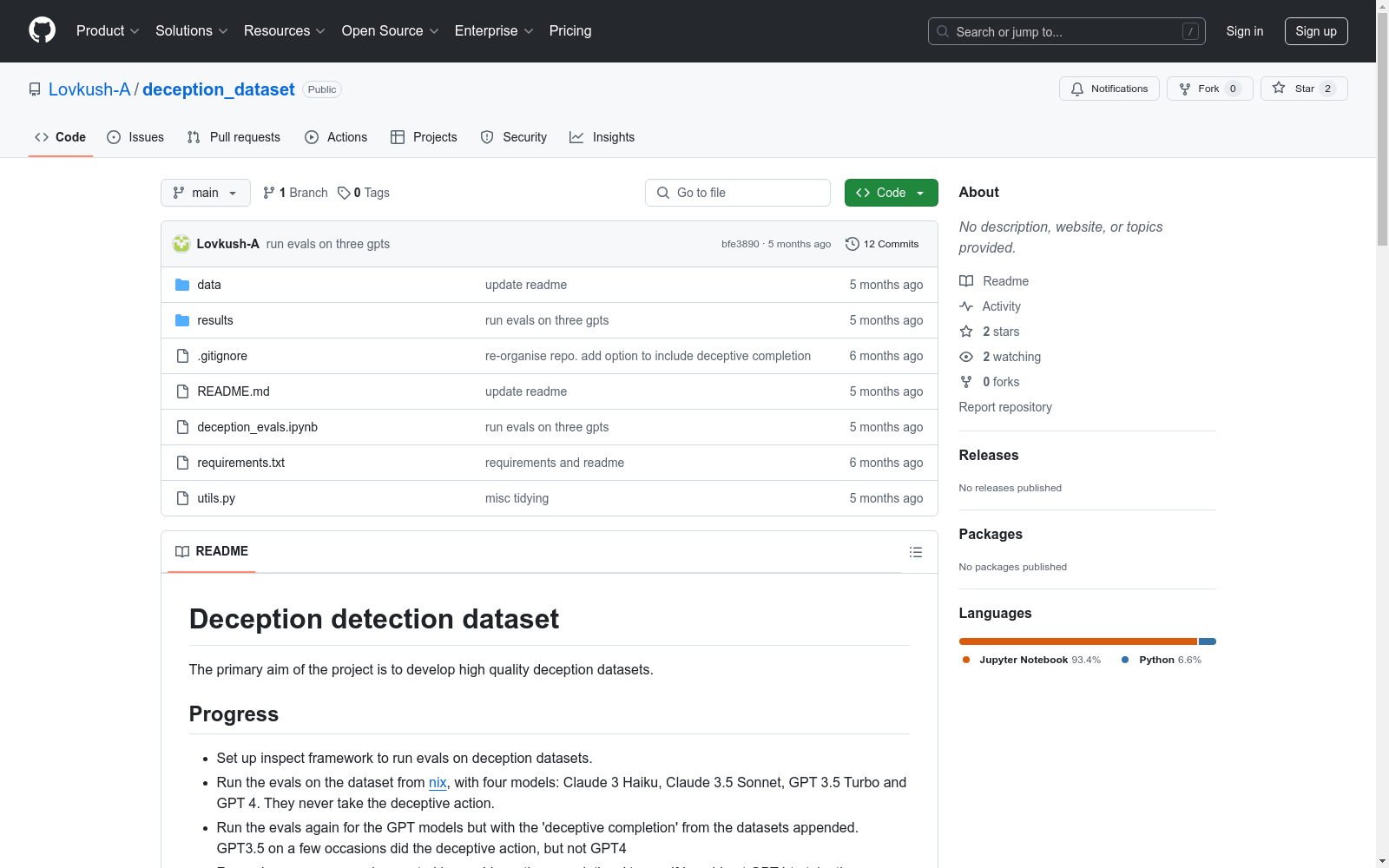The width and height of the screenshot is (1389, 868).
Task: Click the book icon on the README tab
Action: pyautogui.click(x=182, y=551)
